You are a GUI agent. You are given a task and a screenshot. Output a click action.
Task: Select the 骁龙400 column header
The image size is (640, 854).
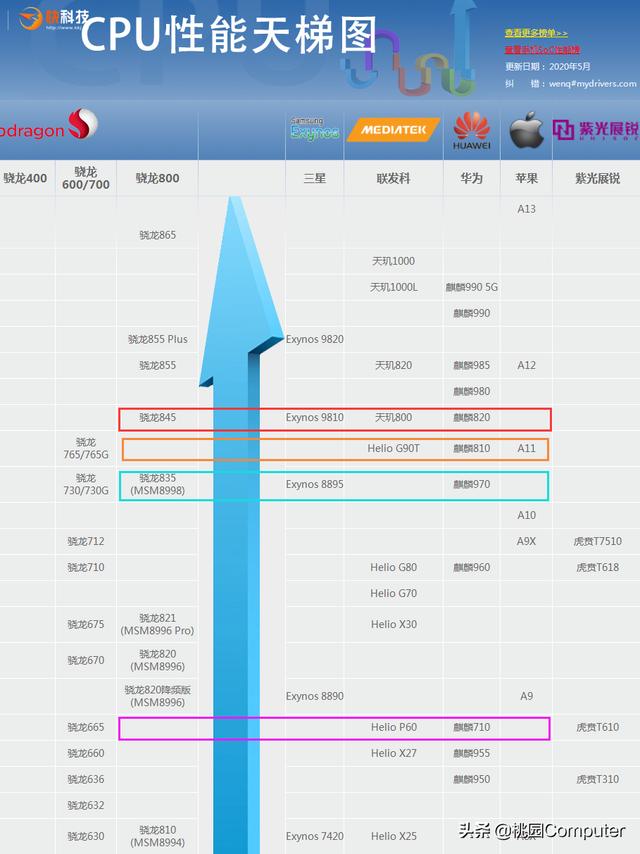(x=25, y=178)
